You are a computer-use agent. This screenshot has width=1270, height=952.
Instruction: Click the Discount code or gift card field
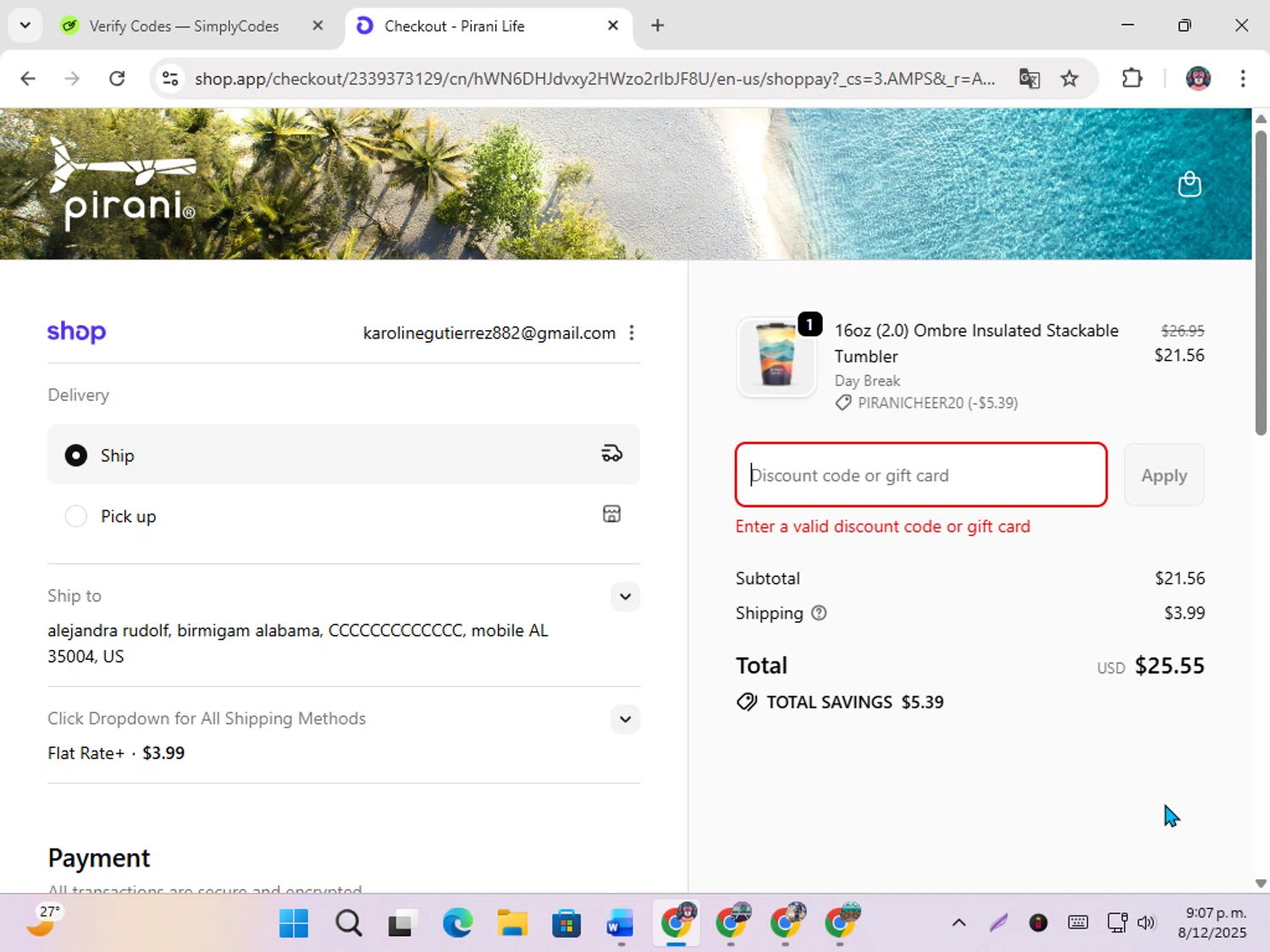click(x=921, y=475)
